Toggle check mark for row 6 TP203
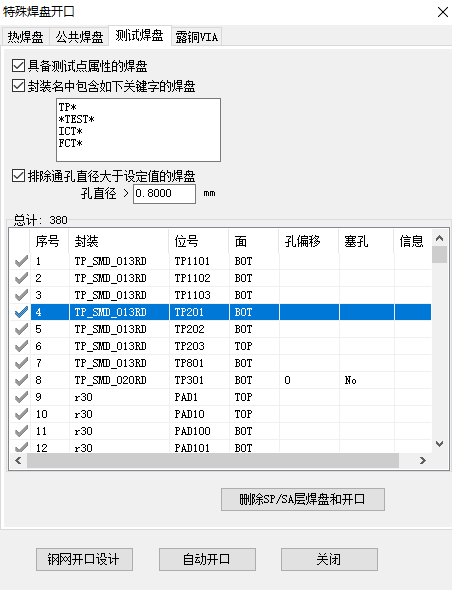452x590 pixels. click(21, 346)
